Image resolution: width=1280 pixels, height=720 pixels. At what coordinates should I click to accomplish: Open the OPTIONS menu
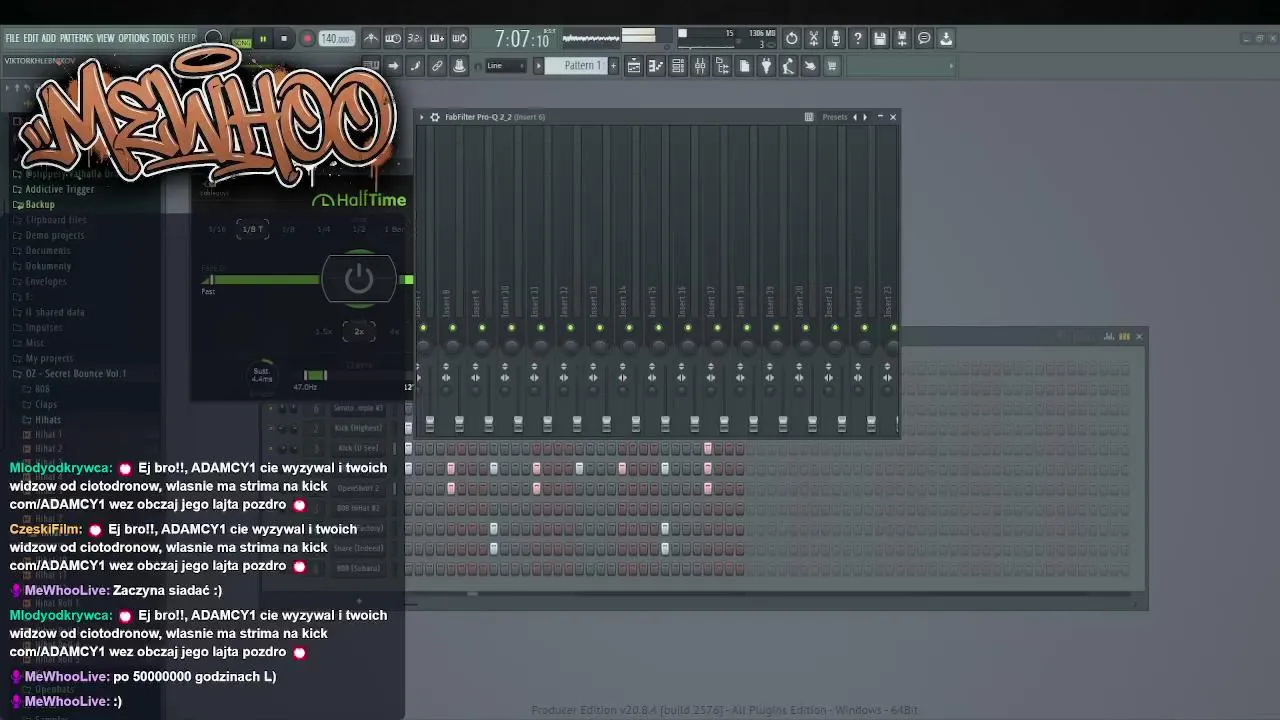click(133, 38)
